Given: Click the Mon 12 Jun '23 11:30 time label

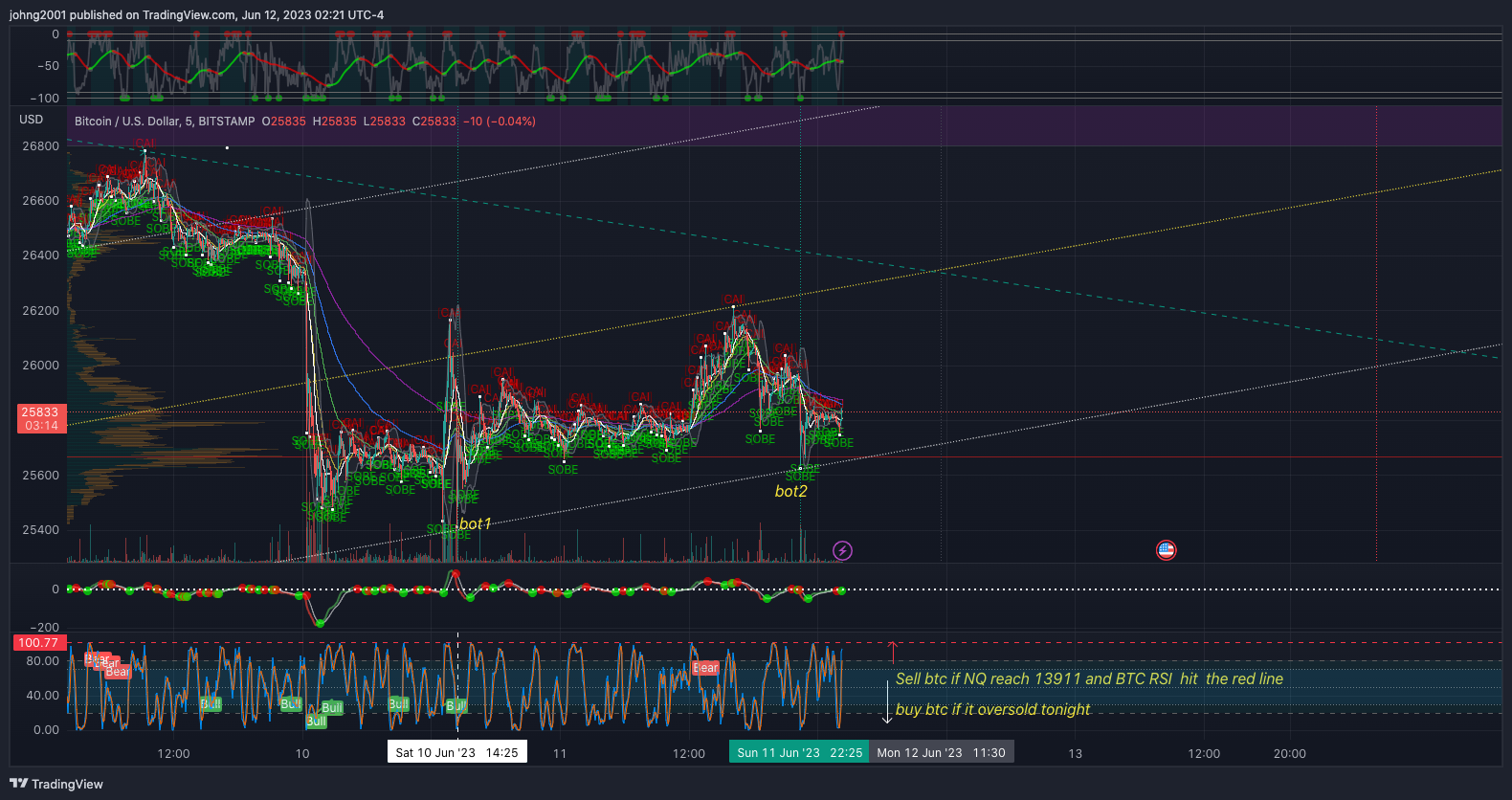Looking at the screenshot, I should [941, 752].
